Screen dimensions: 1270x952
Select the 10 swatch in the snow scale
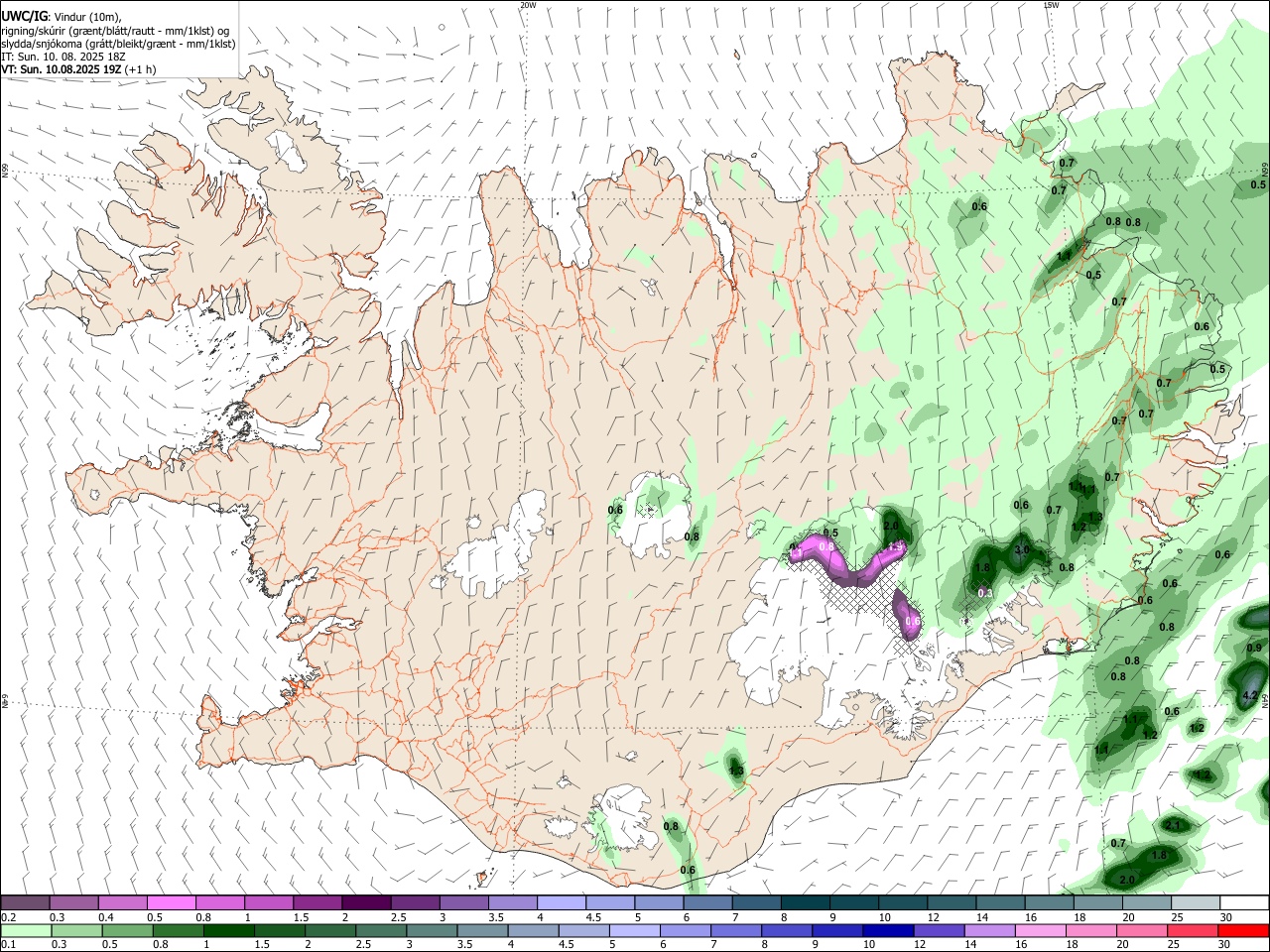(x=903, y=902)
